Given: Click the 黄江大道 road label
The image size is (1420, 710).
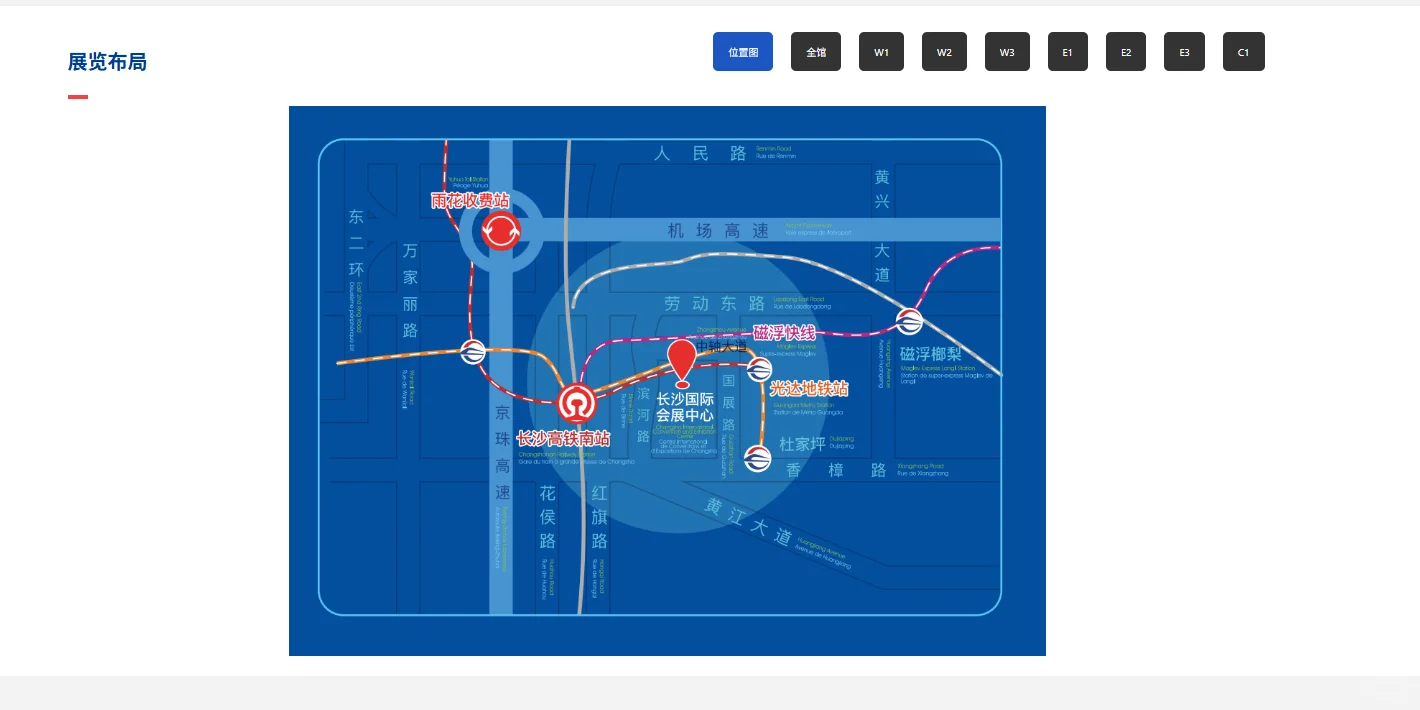Looking at the screenshot, I should point(748,520).
